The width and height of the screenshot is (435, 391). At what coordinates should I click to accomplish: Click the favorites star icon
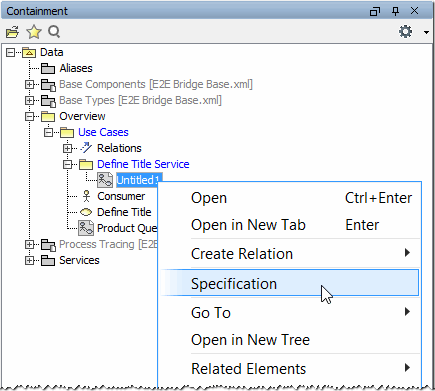34,32
